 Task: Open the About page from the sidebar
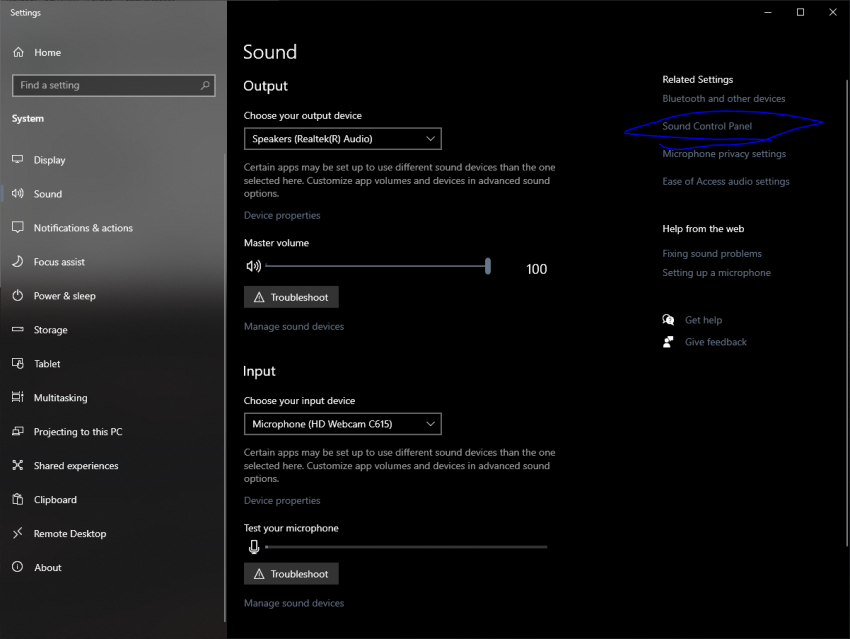coord(18,567)
